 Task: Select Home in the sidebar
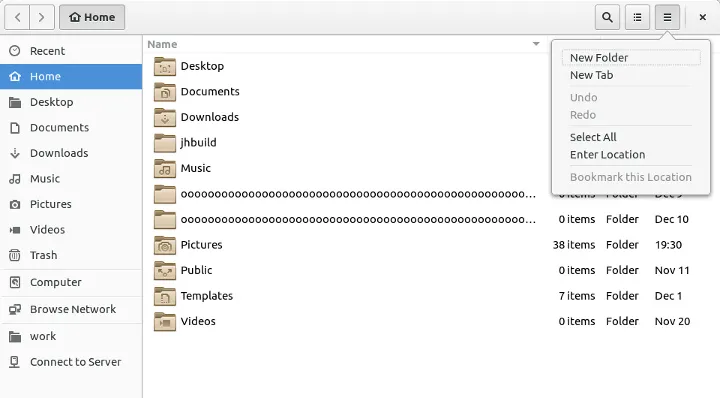[x=71, y=77]
